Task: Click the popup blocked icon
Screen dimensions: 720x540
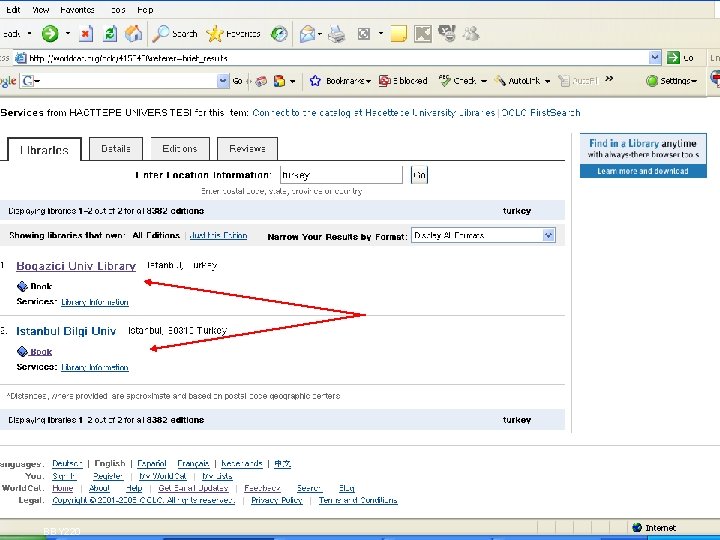Action: click(x=384, y=81)
